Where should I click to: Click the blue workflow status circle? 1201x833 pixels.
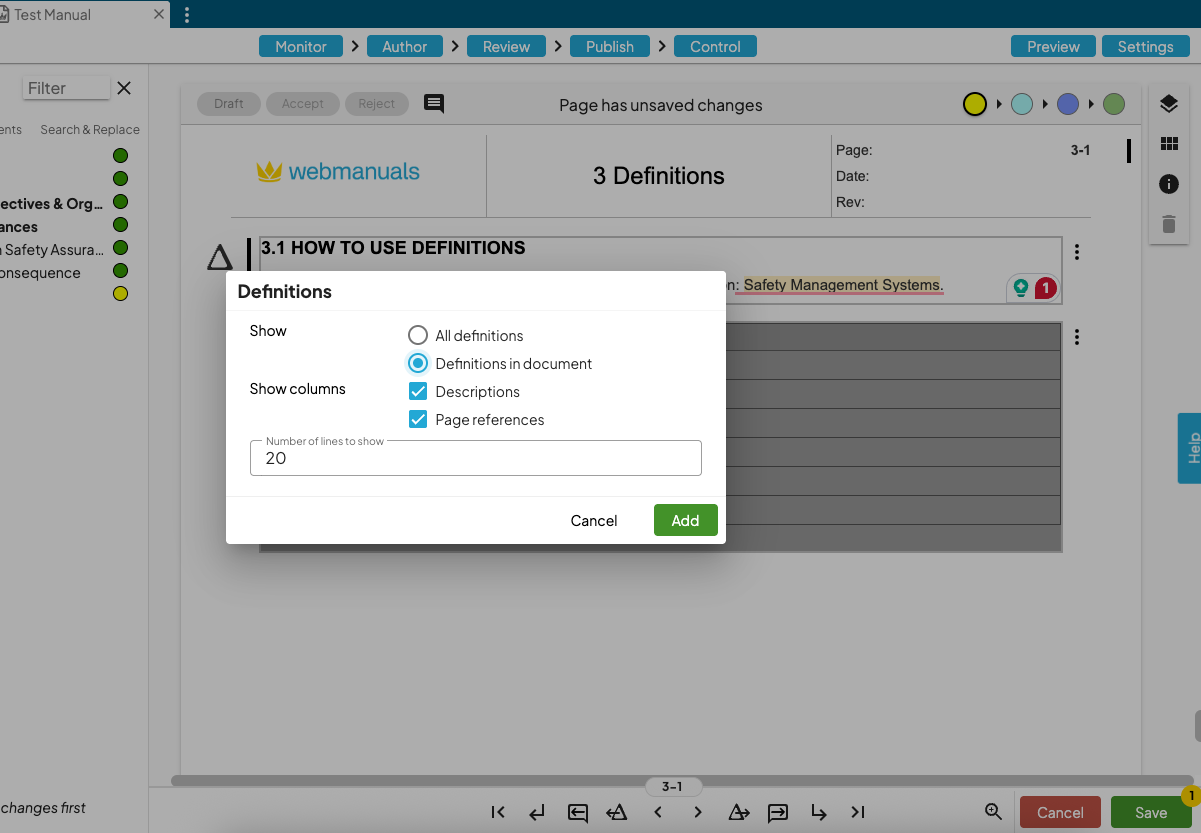click(1068, 104)
